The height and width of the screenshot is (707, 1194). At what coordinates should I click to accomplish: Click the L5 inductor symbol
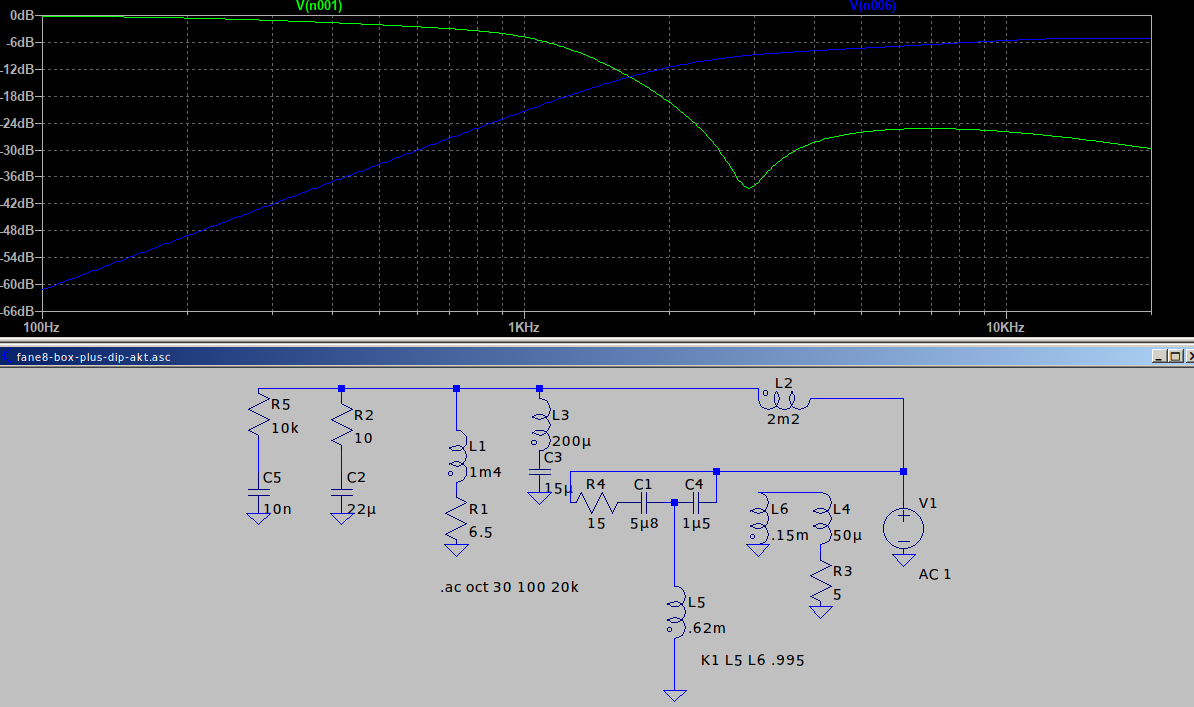click(676, 613)
